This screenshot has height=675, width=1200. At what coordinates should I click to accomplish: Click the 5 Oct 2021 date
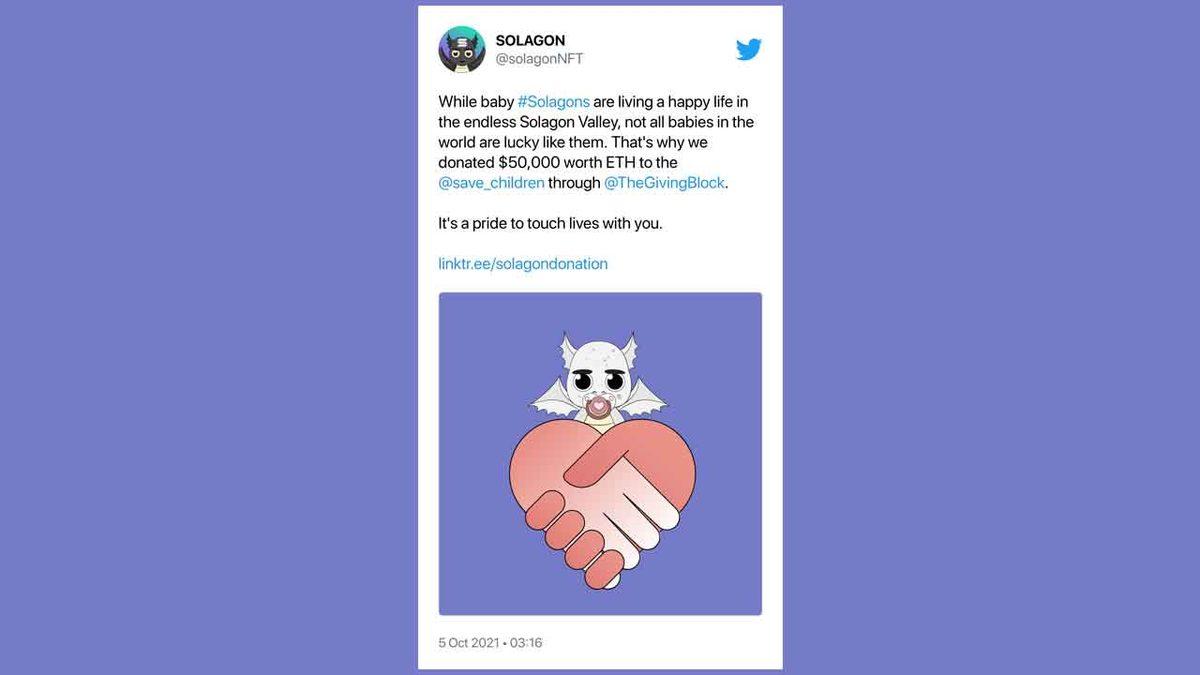(468, 643)
